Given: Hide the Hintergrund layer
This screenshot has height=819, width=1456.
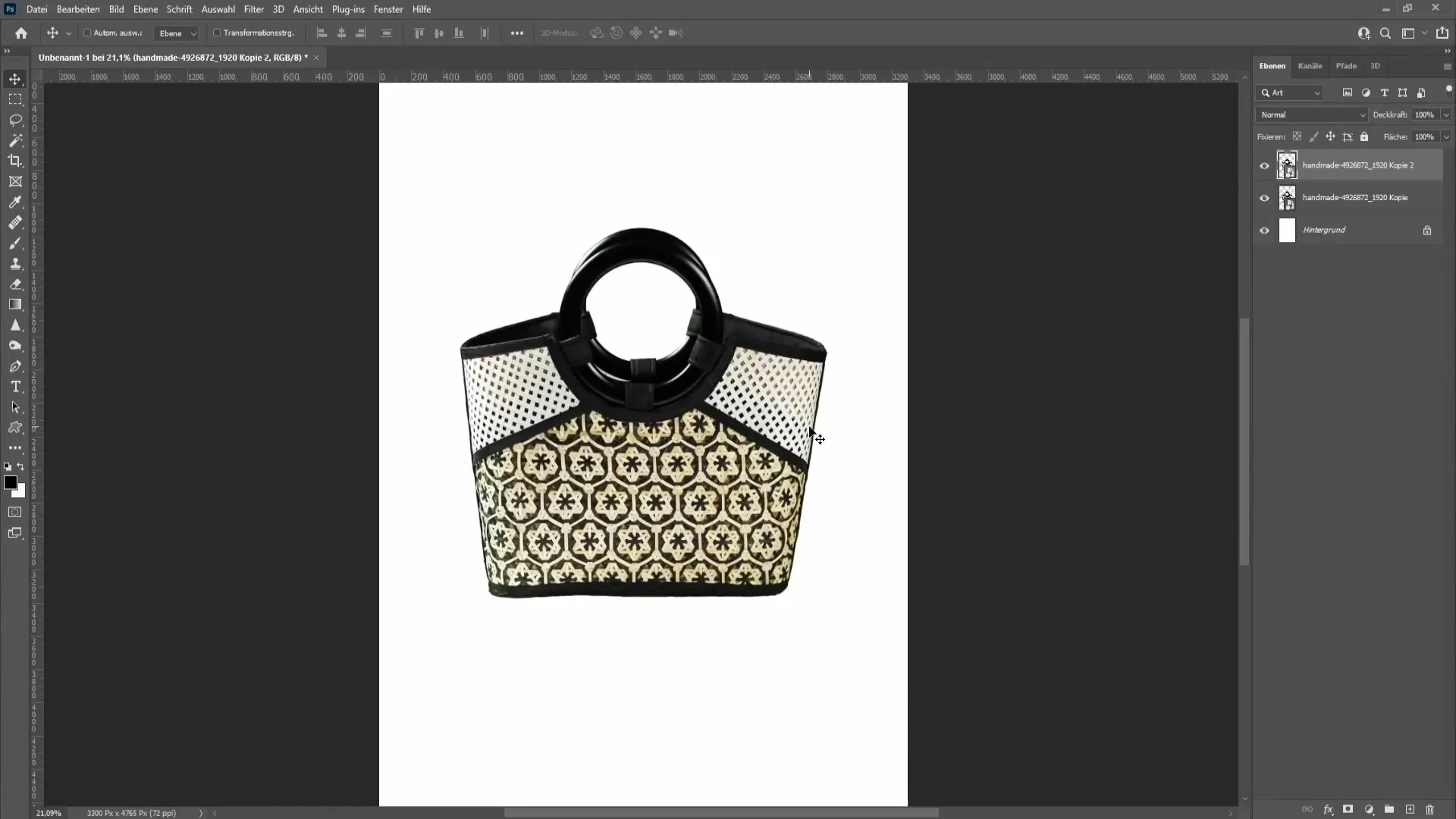Looking at the screenshot, I should click(1264, 231).
